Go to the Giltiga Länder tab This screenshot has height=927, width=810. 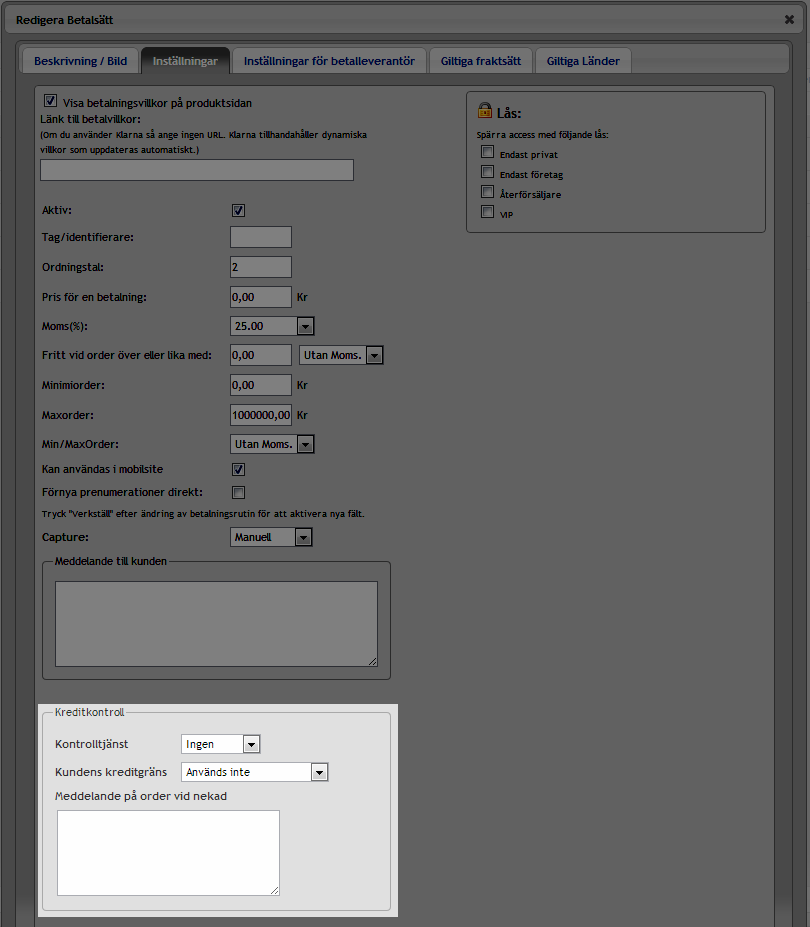tap(583, 61)
